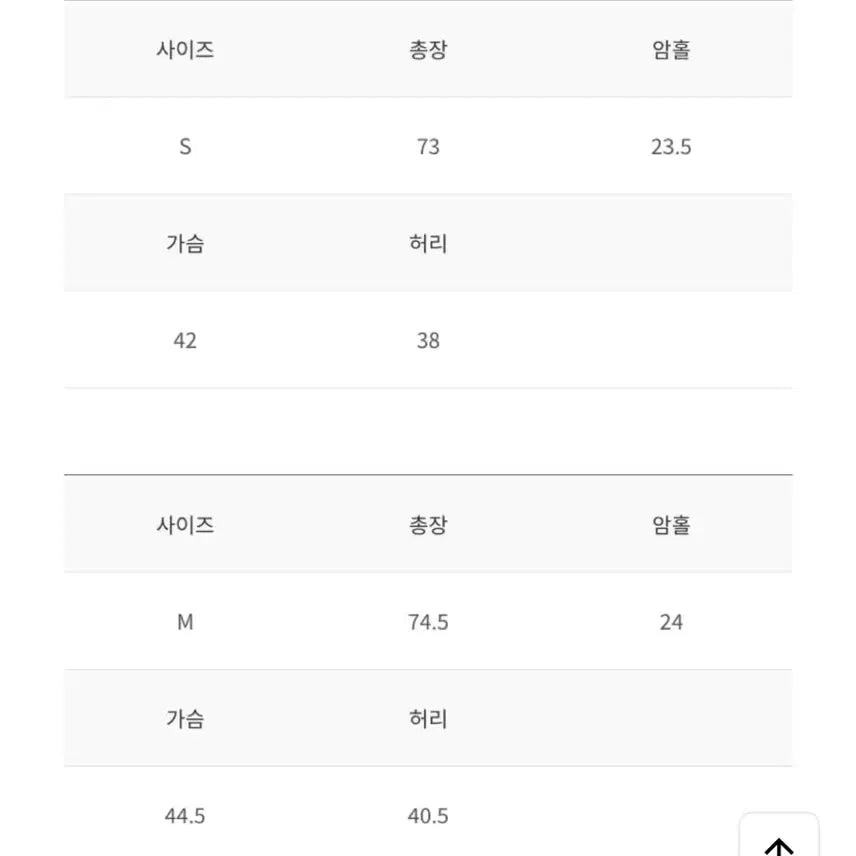Click the 74.5 total length value
Viewport: 856px width, 856px height.
(x=428, y=622)
